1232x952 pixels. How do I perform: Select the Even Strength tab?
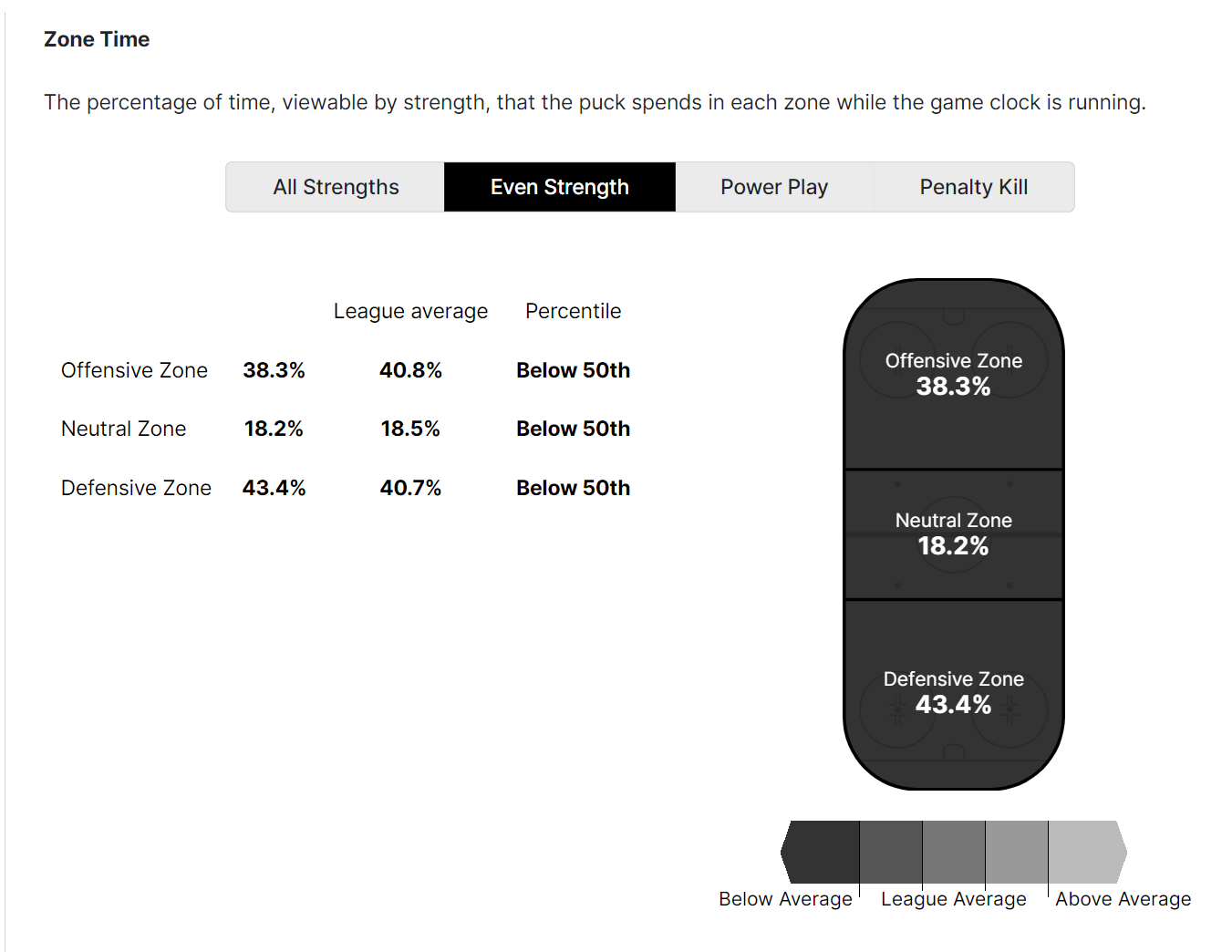[x=559, y=187]
